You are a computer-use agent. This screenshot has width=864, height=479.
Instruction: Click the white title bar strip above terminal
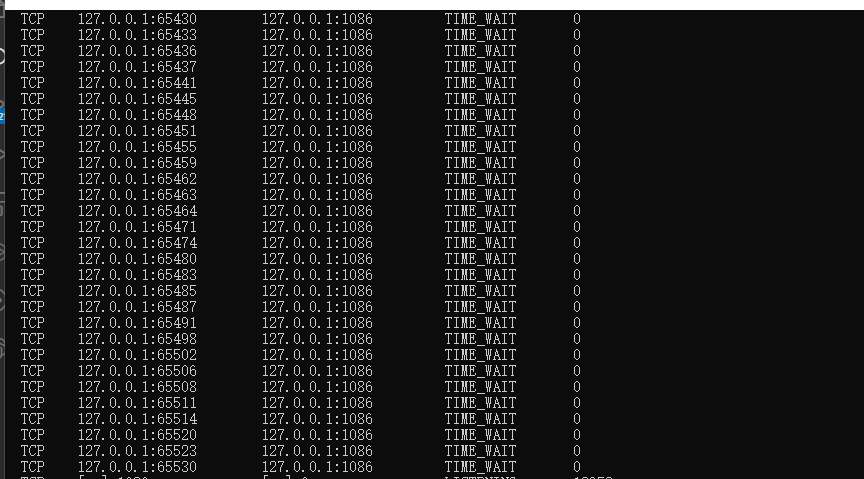click(434, 4)
